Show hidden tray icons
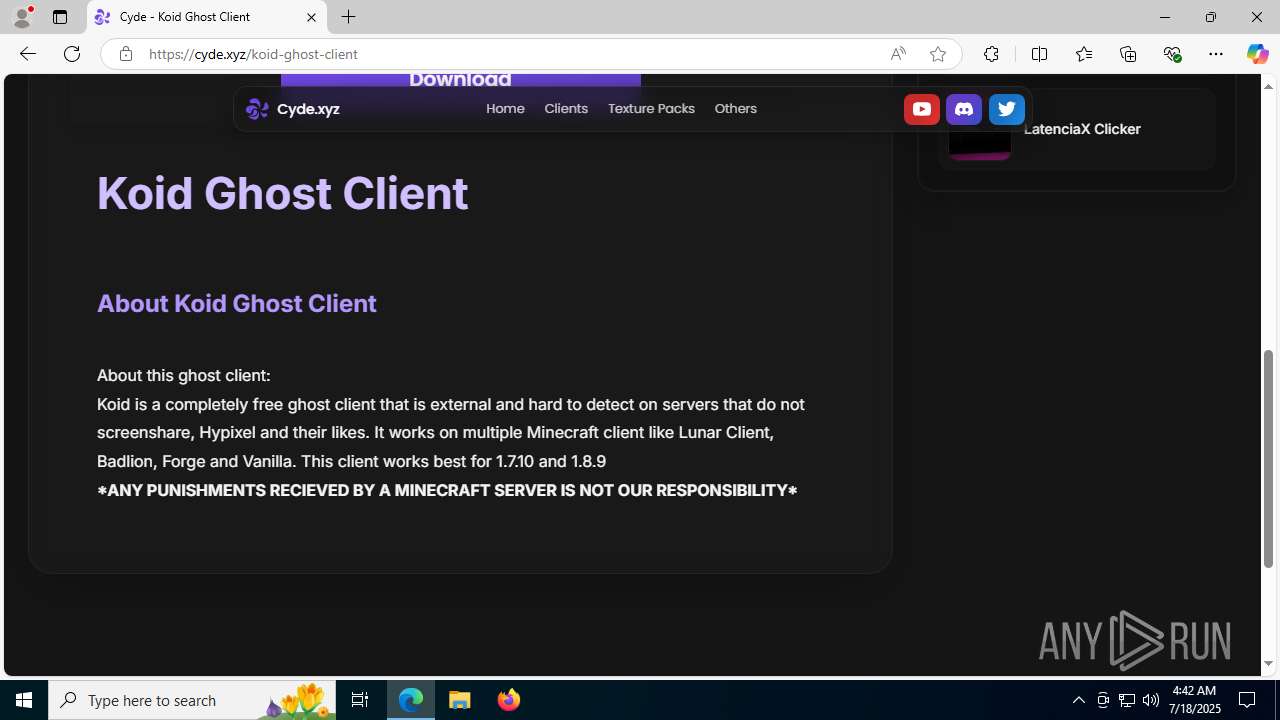The image size is (1280, 720). (1078, 700)
